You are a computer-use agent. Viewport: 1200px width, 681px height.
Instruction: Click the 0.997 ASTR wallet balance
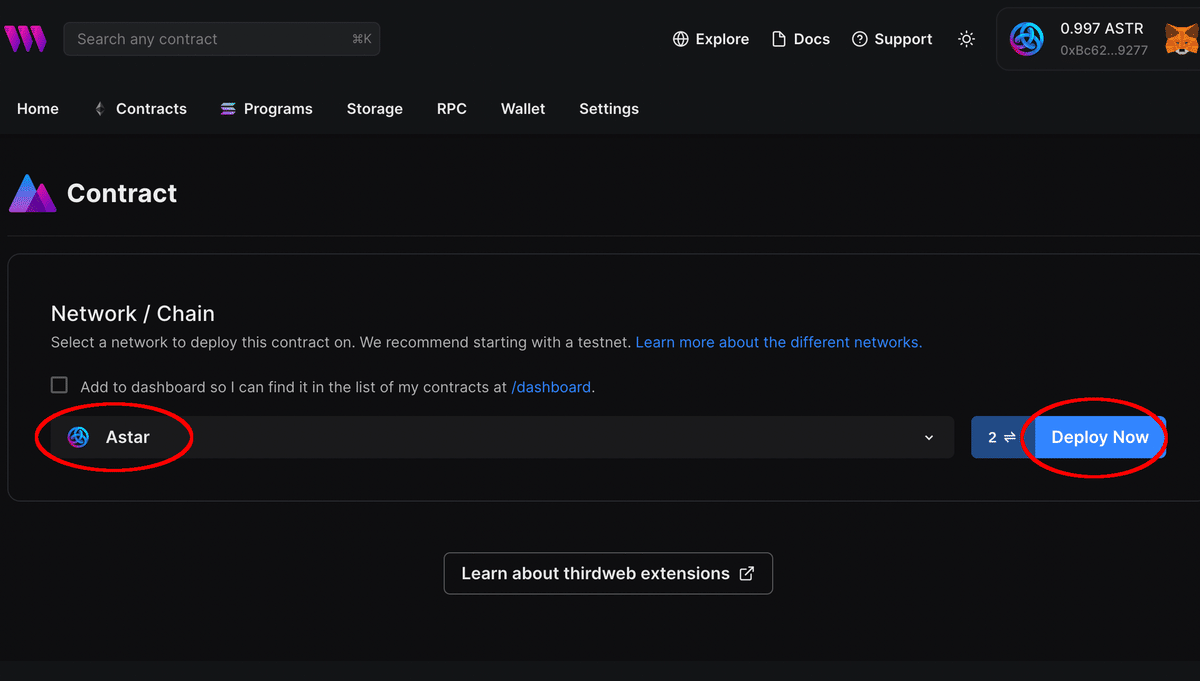1102,29
